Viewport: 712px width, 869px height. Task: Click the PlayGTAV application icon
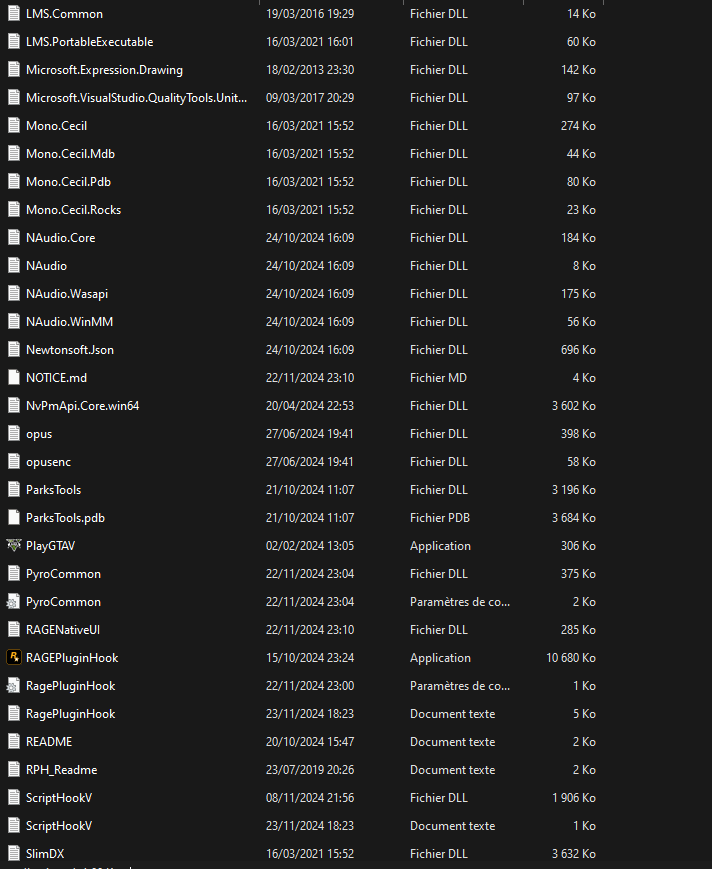coord(13,546)
